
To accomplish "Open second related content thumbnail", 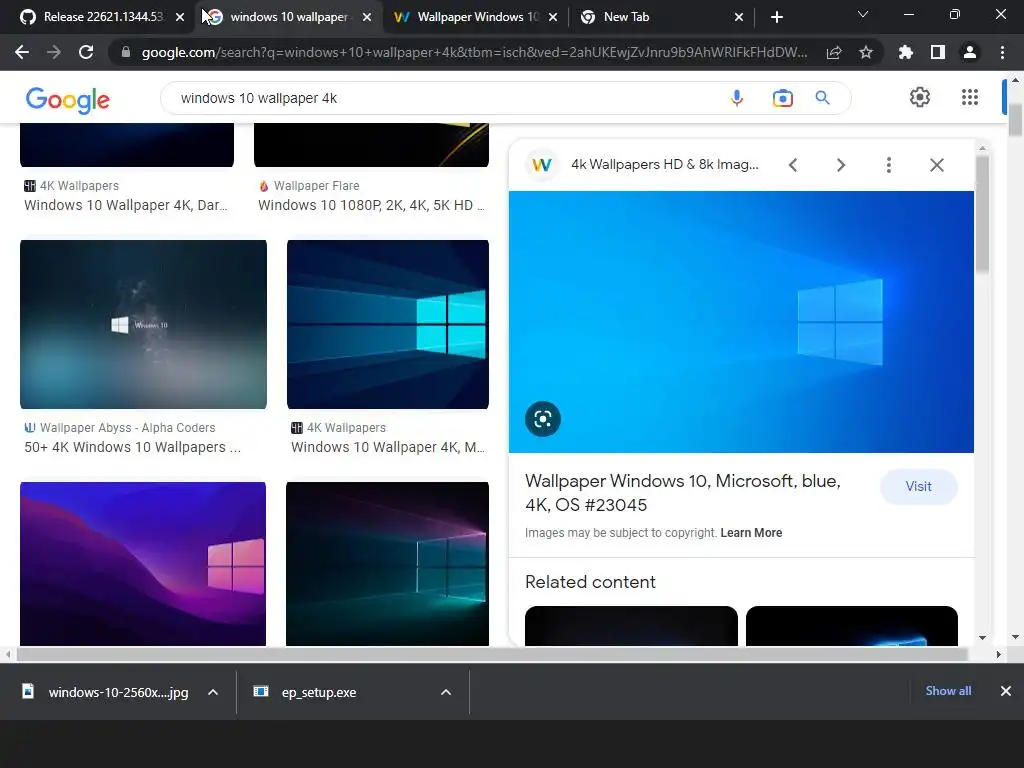I will click(852, 626).
